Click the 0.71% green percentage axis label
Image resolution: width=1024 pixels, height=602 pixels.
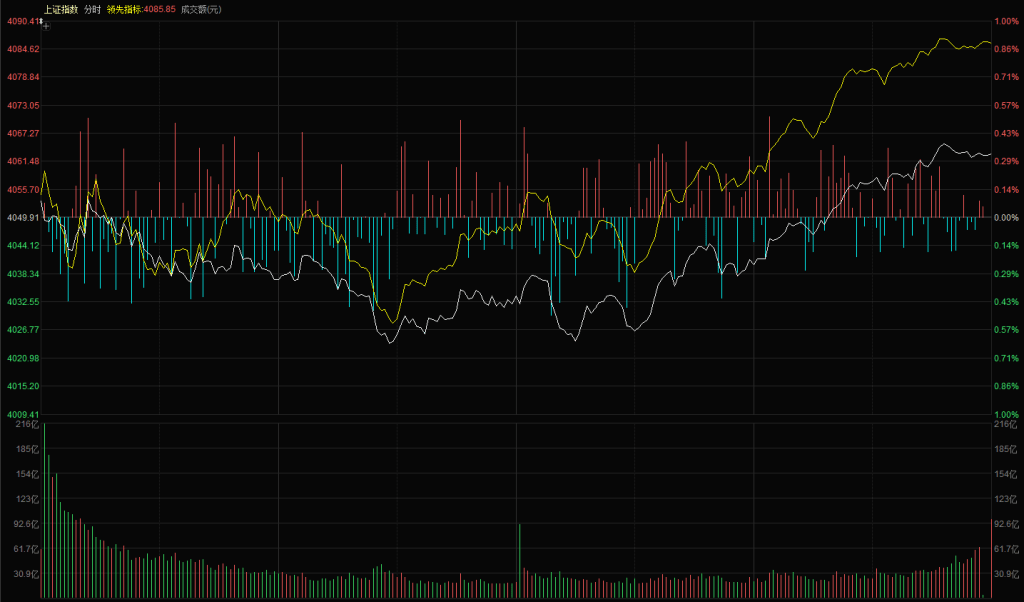click(x=1004, y=358)
